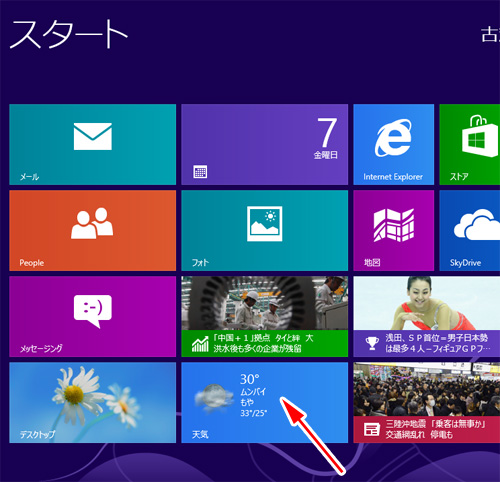Open the Messaging tile (メッセージング)
The image size is (500, 482).
click(x=93, y=316)
